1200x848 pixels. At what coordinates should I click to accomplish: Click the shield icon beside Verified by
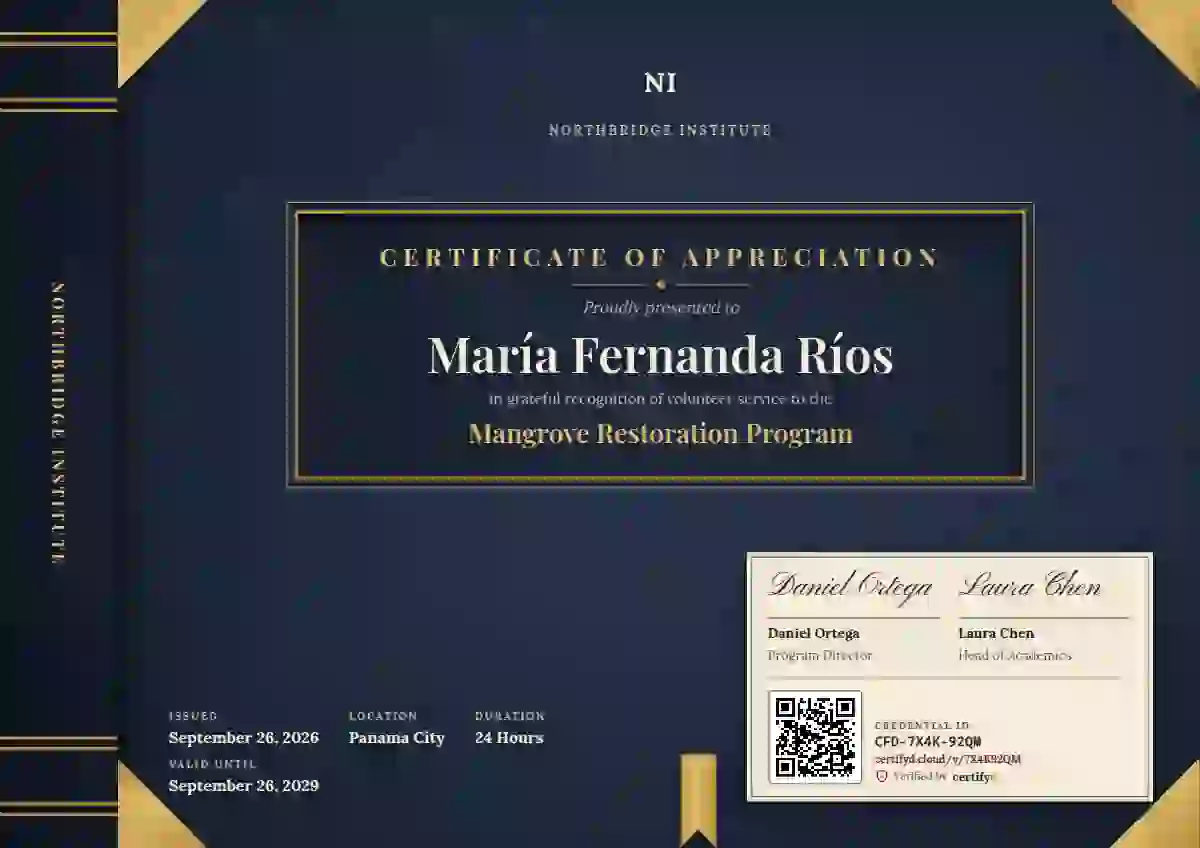881,776
